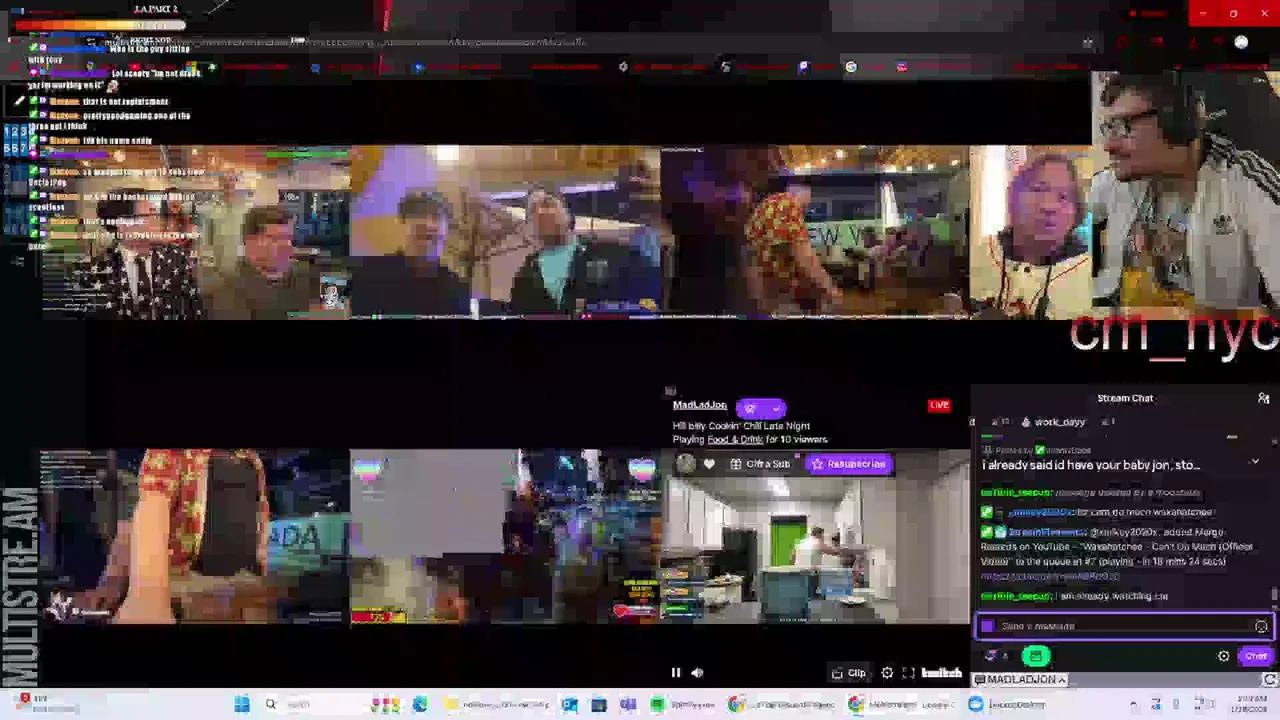Open the MadLadJon channel name link
The width and height of the screenshot is (1280, 720).
point(700,405)
